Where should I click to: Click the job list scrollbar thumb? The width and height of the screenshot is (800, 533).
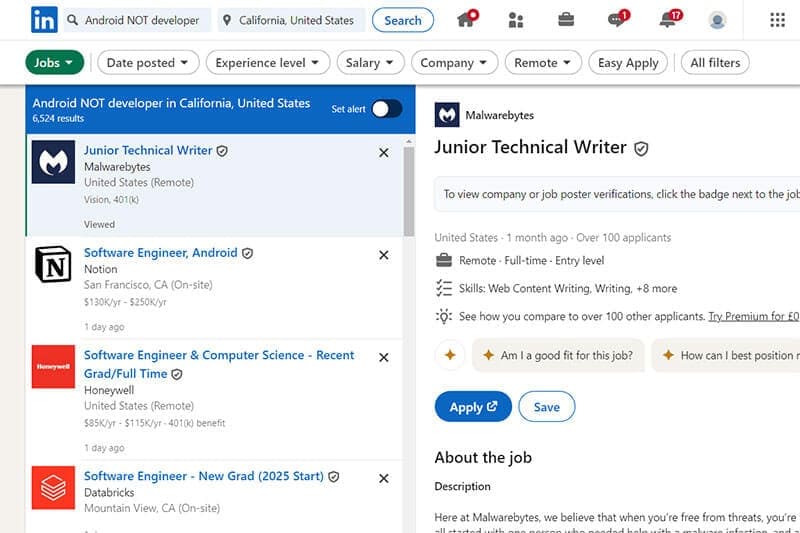click(x=409, y=191)
